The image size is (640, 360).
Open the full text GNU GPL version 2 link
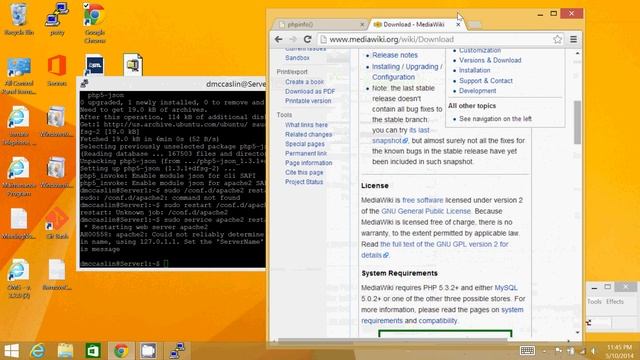(x=435, y=249)
